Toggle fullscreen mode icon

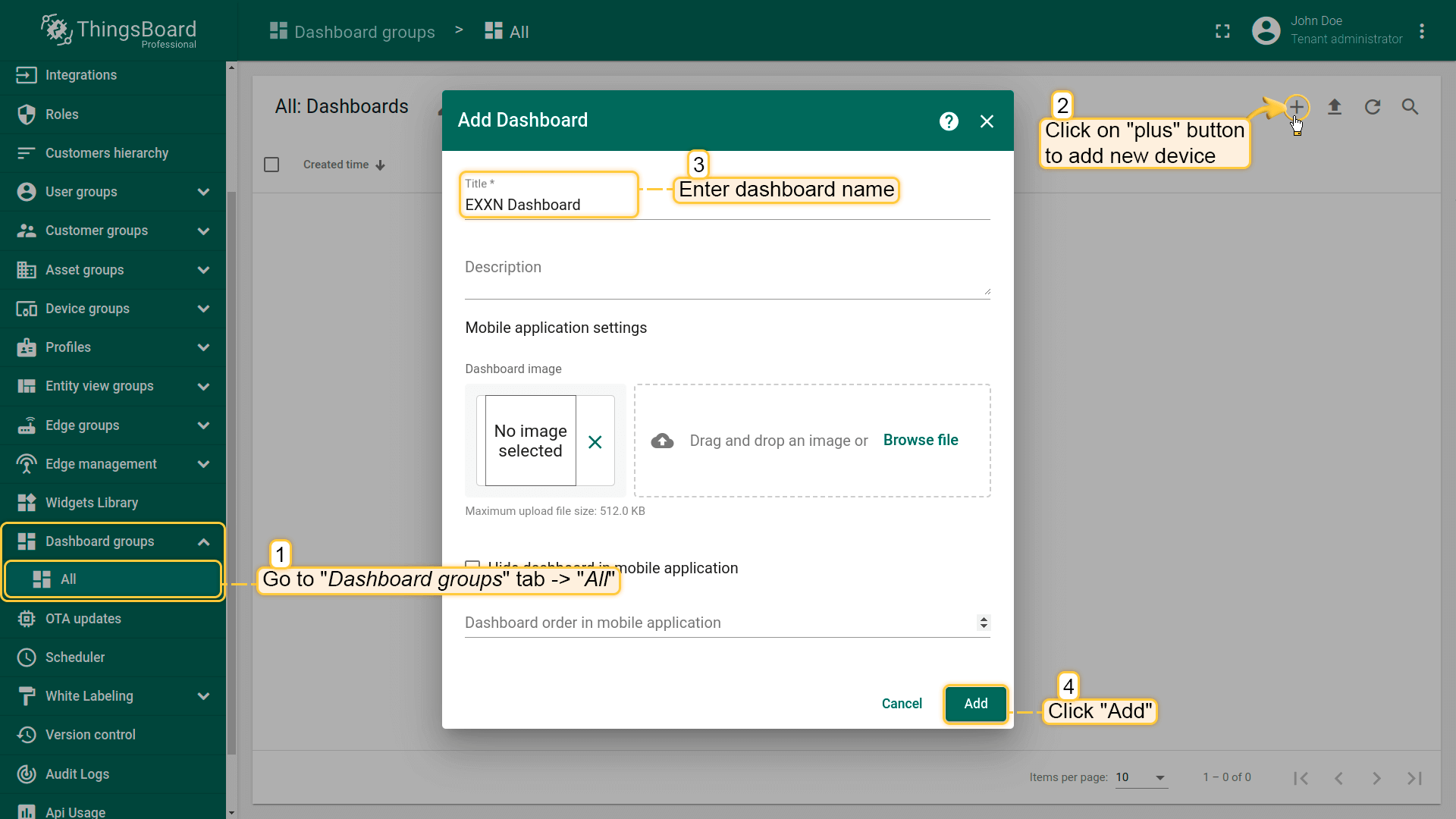1222,31
